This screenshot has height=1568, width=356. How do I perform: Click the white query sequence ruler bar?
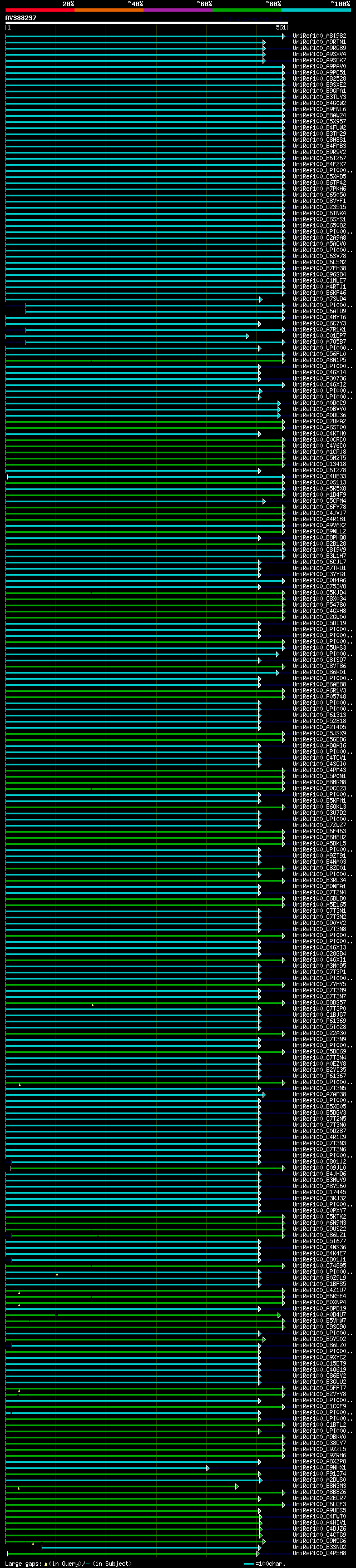(147, 22)
